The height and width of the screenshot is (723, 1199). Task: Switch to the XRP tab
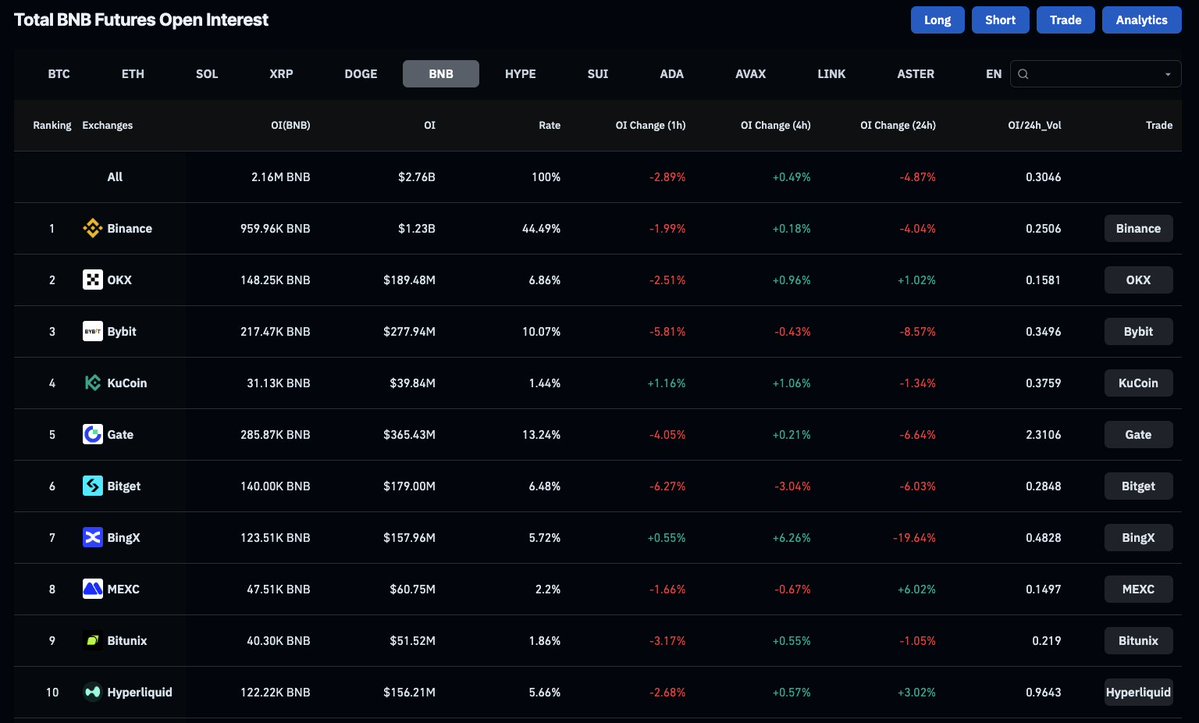coord(281,74)
